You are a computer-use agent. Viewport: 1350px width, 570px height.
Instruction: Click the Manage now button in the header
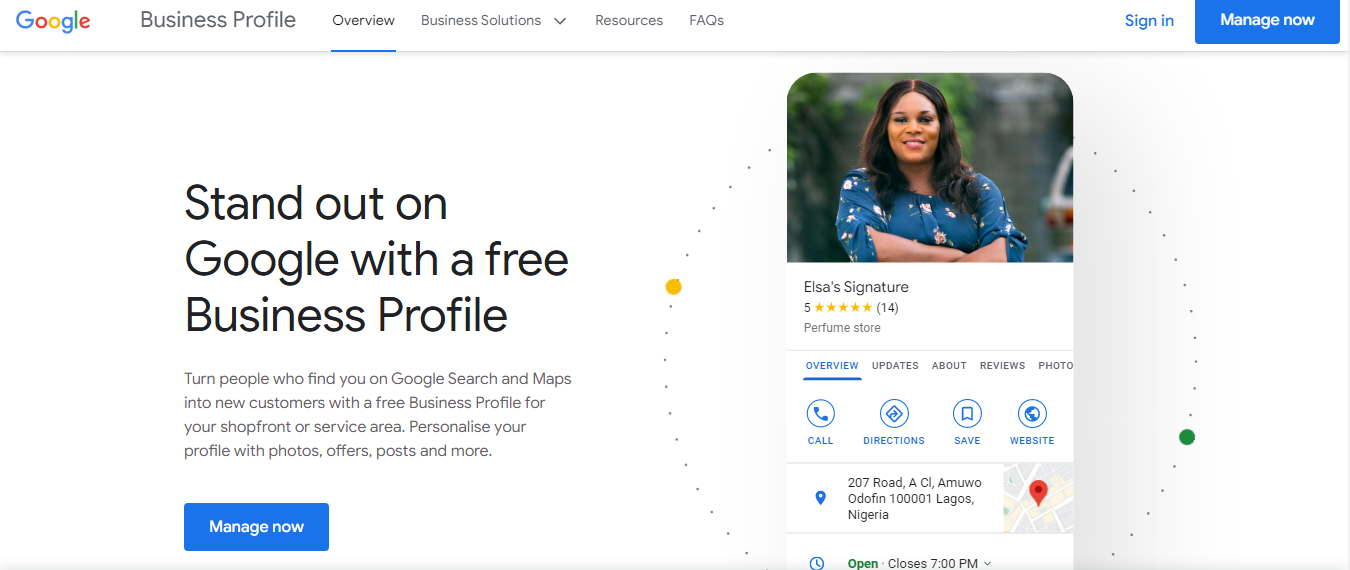1267,21
